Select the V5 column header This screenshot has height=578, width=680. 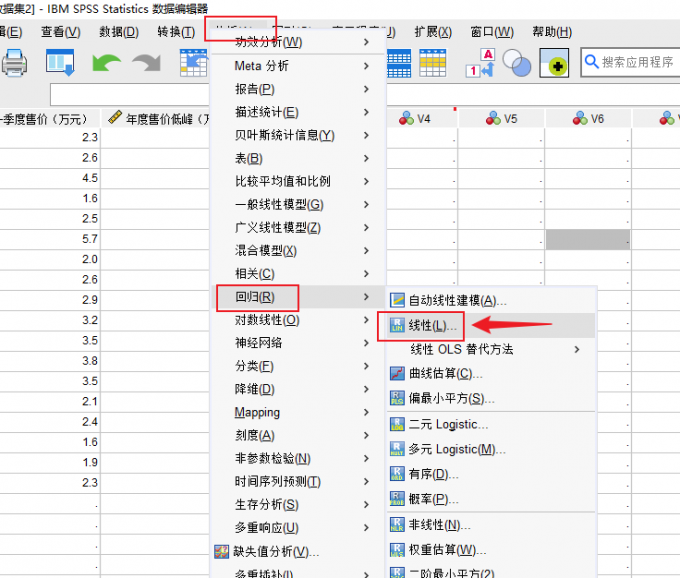click(502, 118)
